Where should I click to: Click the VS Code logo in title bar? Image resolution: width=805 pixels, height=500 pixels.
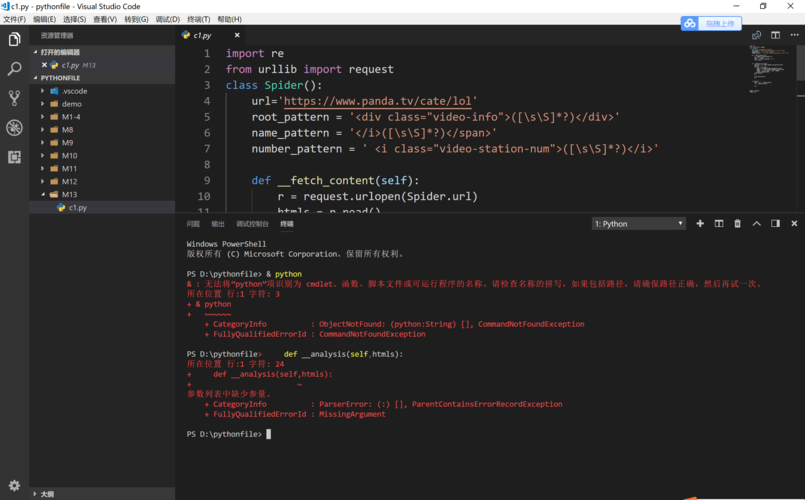point(5,6)
